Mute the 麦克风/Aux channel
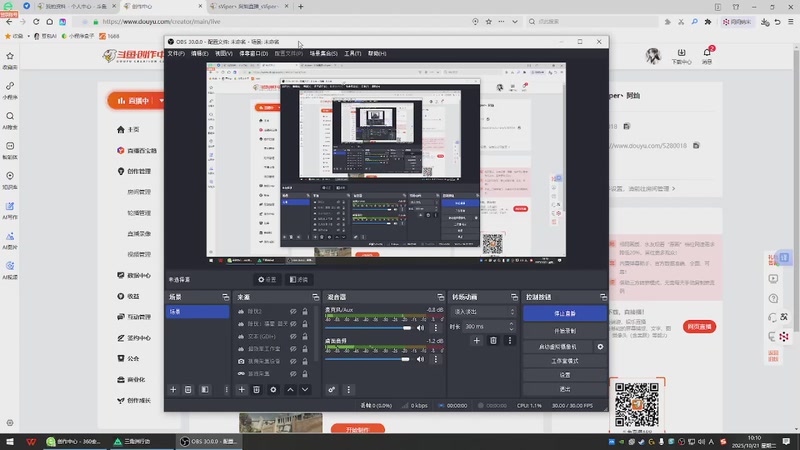Image resolution: width=800 pixels, height=450 pixels. click(420, 328)
